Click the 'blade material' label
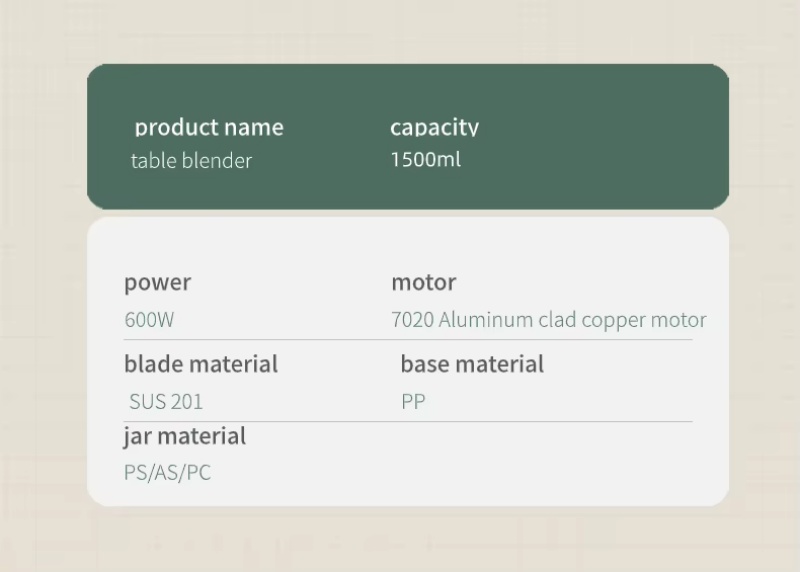Viewport: 800px width, 572px height. [201, 363]
